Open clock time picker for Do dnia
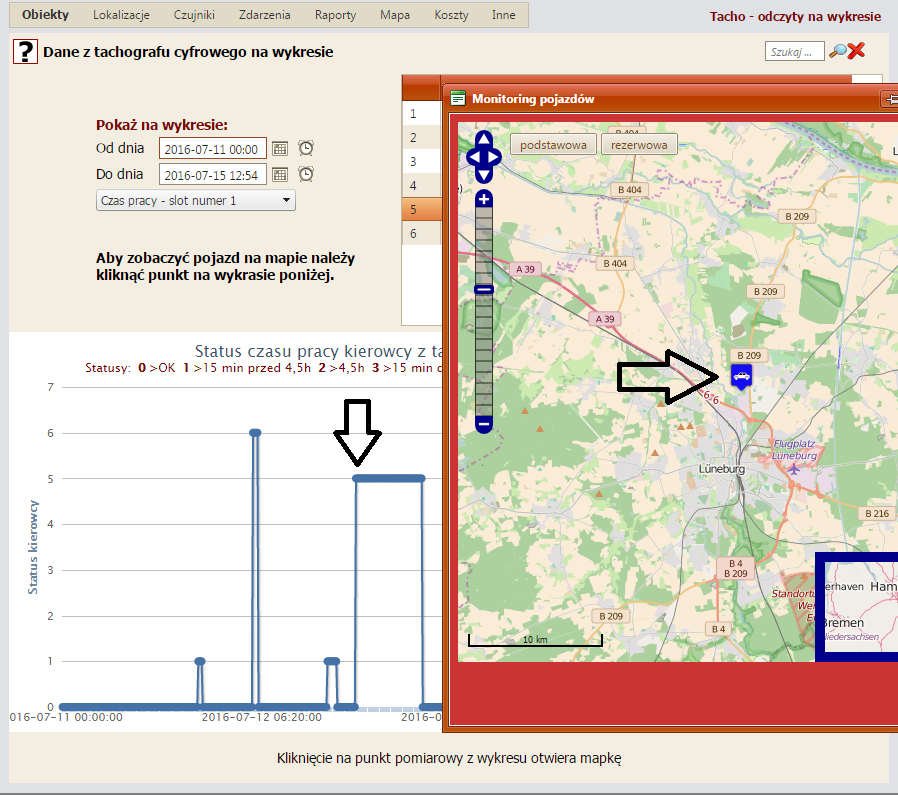898x795 pixels. pyautogui.click(x=306, y=174)
